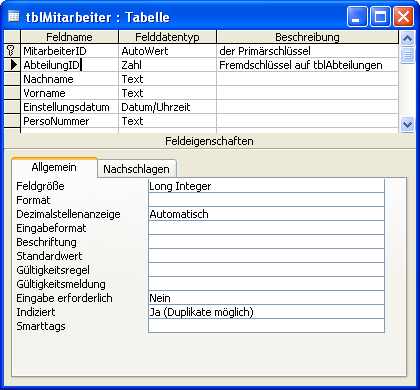Click the row selector beside Vorname
420x390 pixels.
pos(12,93)
